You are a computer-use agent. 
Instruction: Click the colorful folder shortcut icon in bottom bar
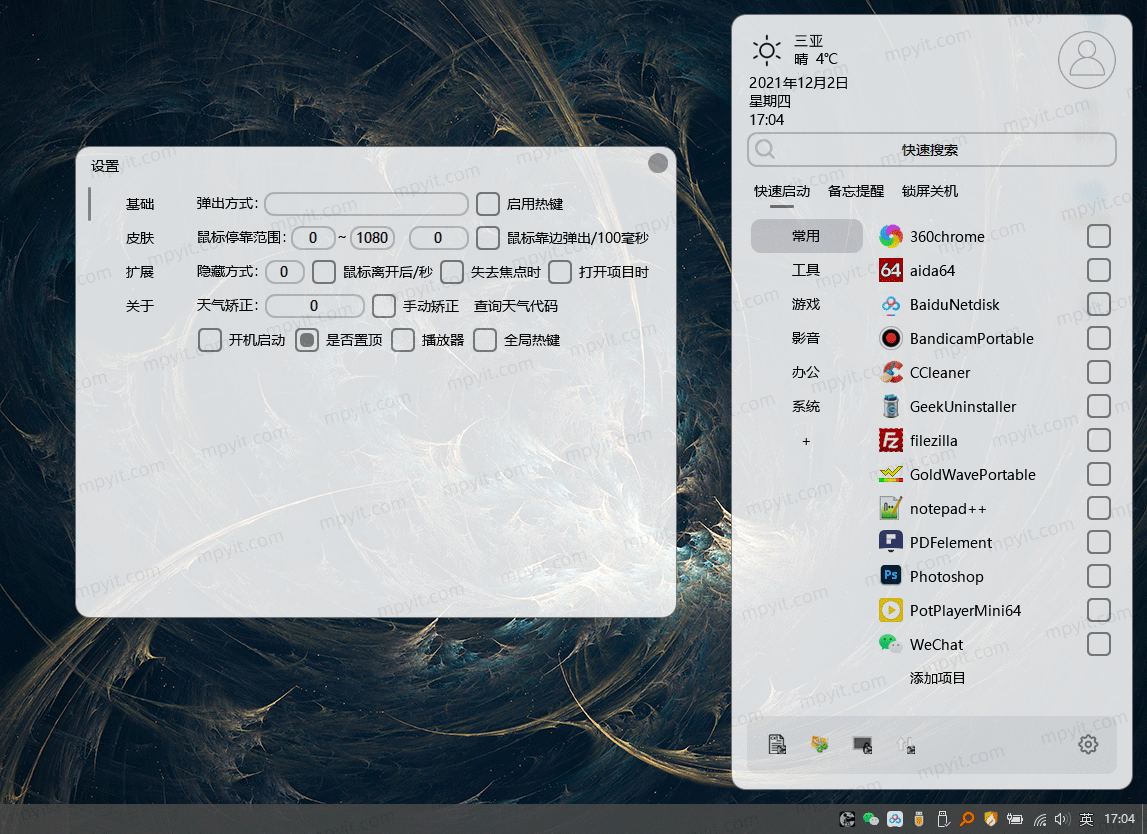tap(820, 745)
